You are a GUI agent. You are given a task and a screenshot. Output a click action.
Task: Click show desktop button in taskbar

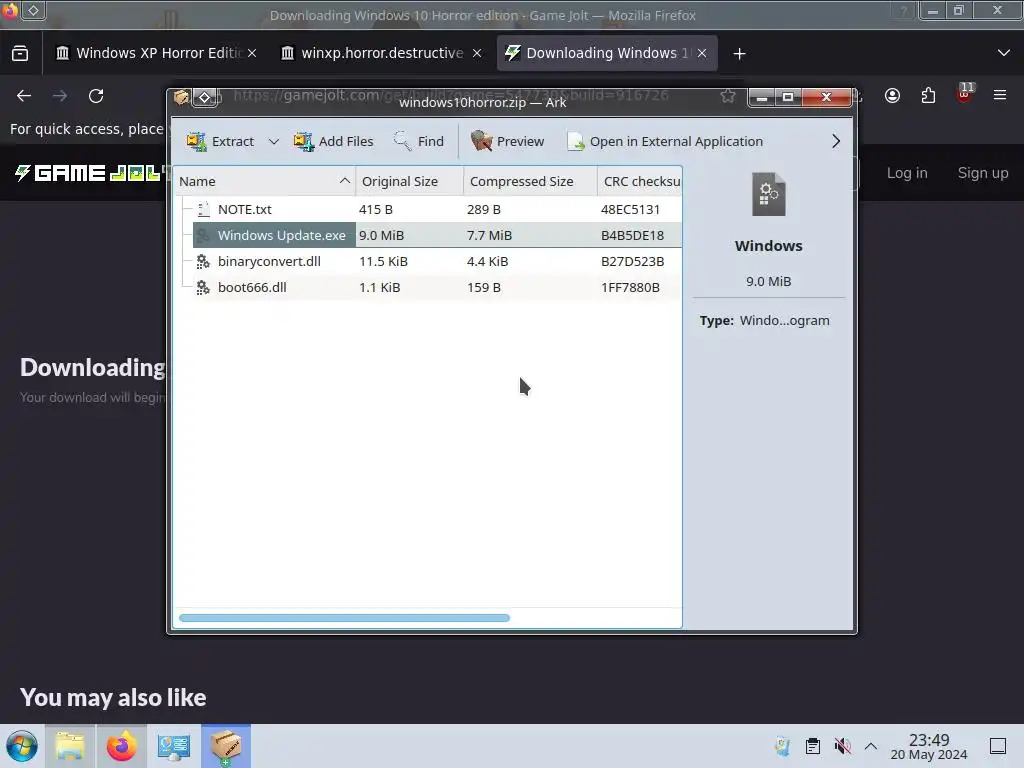(998, 746)
